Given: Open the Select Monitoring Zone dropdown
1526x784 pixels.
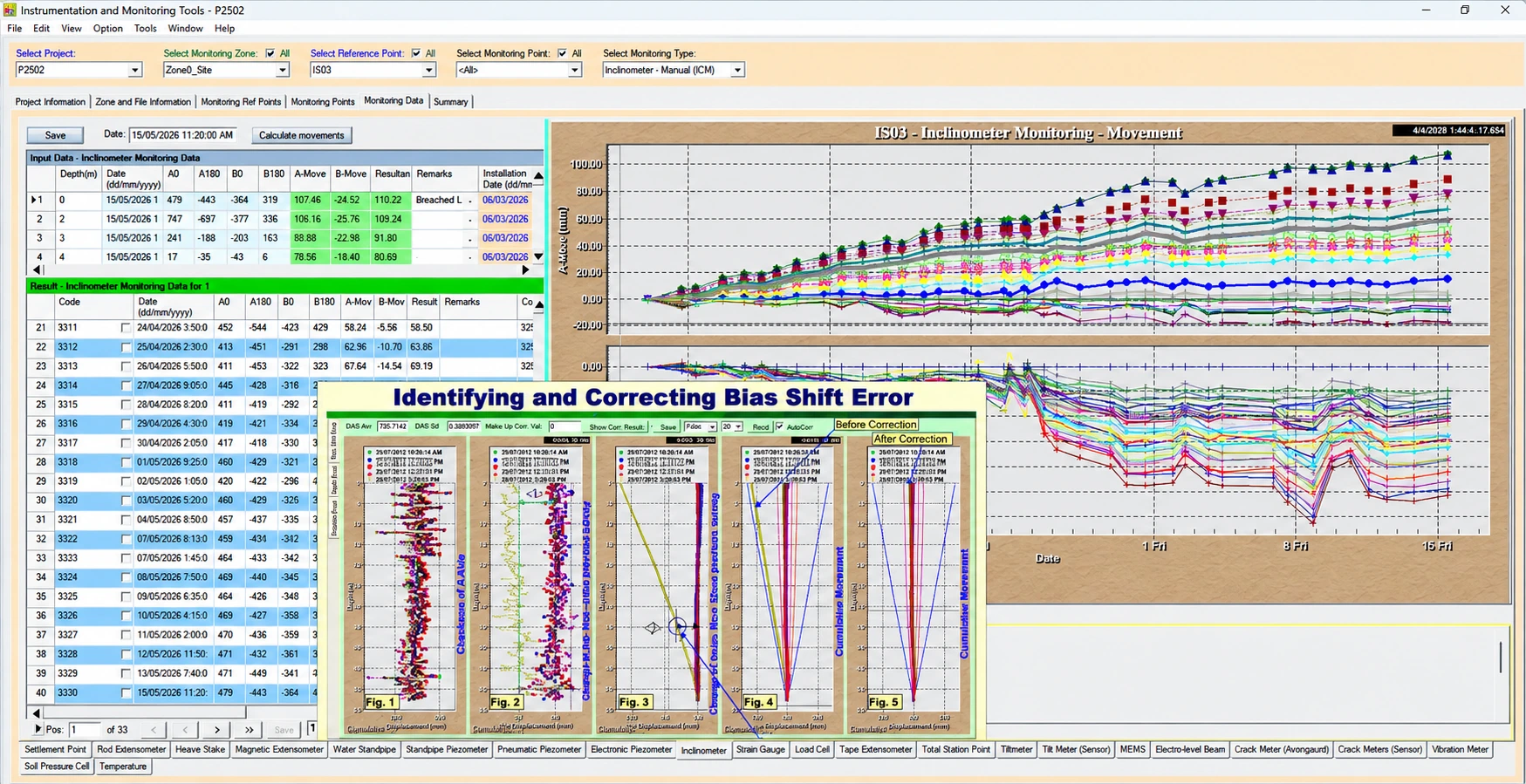Looking at the screenshot, I should point(282,70).
